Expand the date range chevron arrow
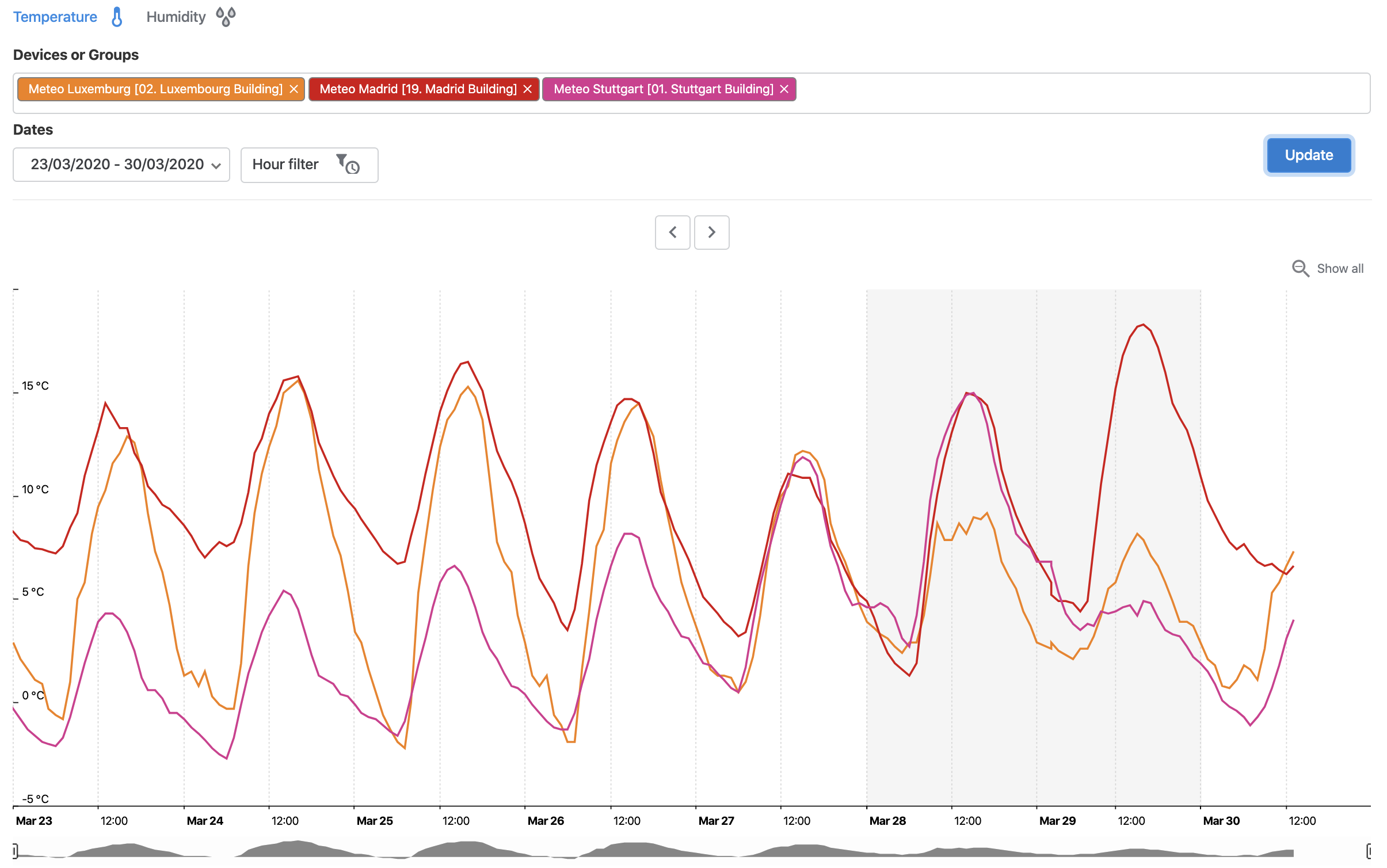Image resolution: width=1387 pixels, height=868 pixels. coord(216,166)
